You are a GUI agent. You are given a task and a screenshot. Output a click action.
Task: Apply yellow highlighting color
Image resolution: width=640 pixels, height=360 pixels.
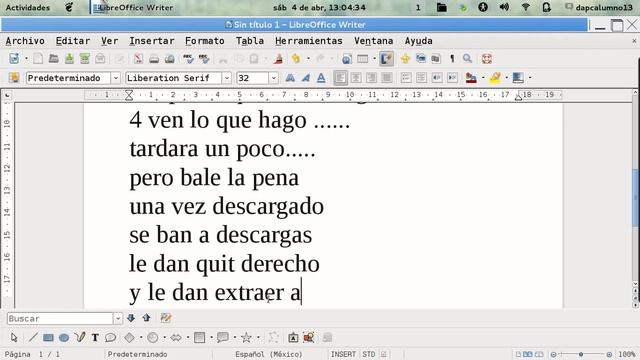495,78
